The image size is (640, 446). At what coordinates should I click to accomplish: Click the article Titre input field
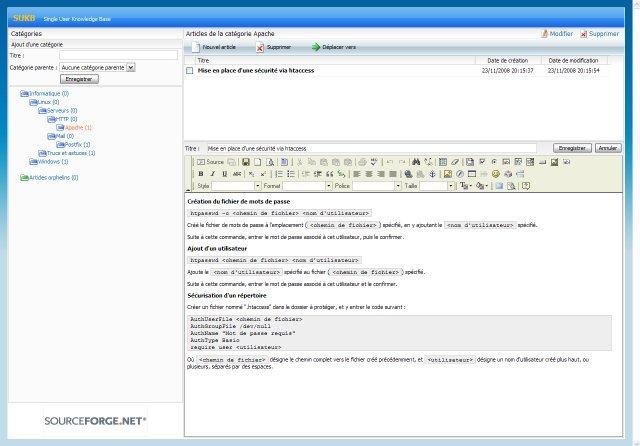coord(371,149)
